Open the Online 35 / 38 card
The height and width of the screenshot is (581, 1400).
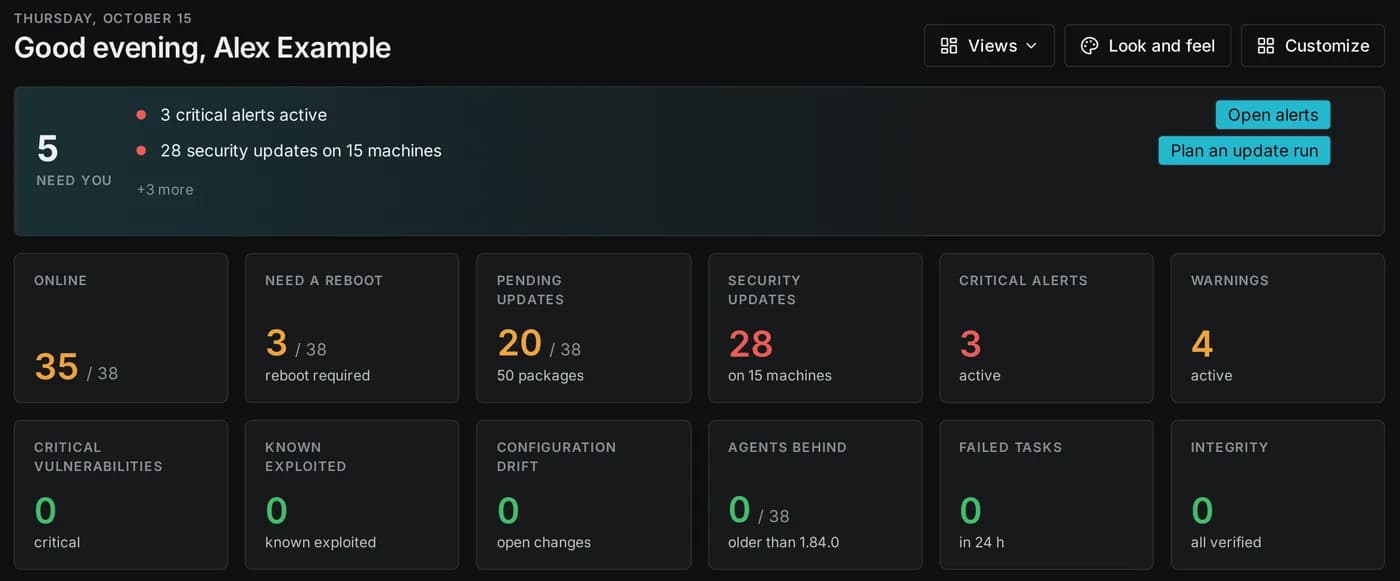pos(121,328)
